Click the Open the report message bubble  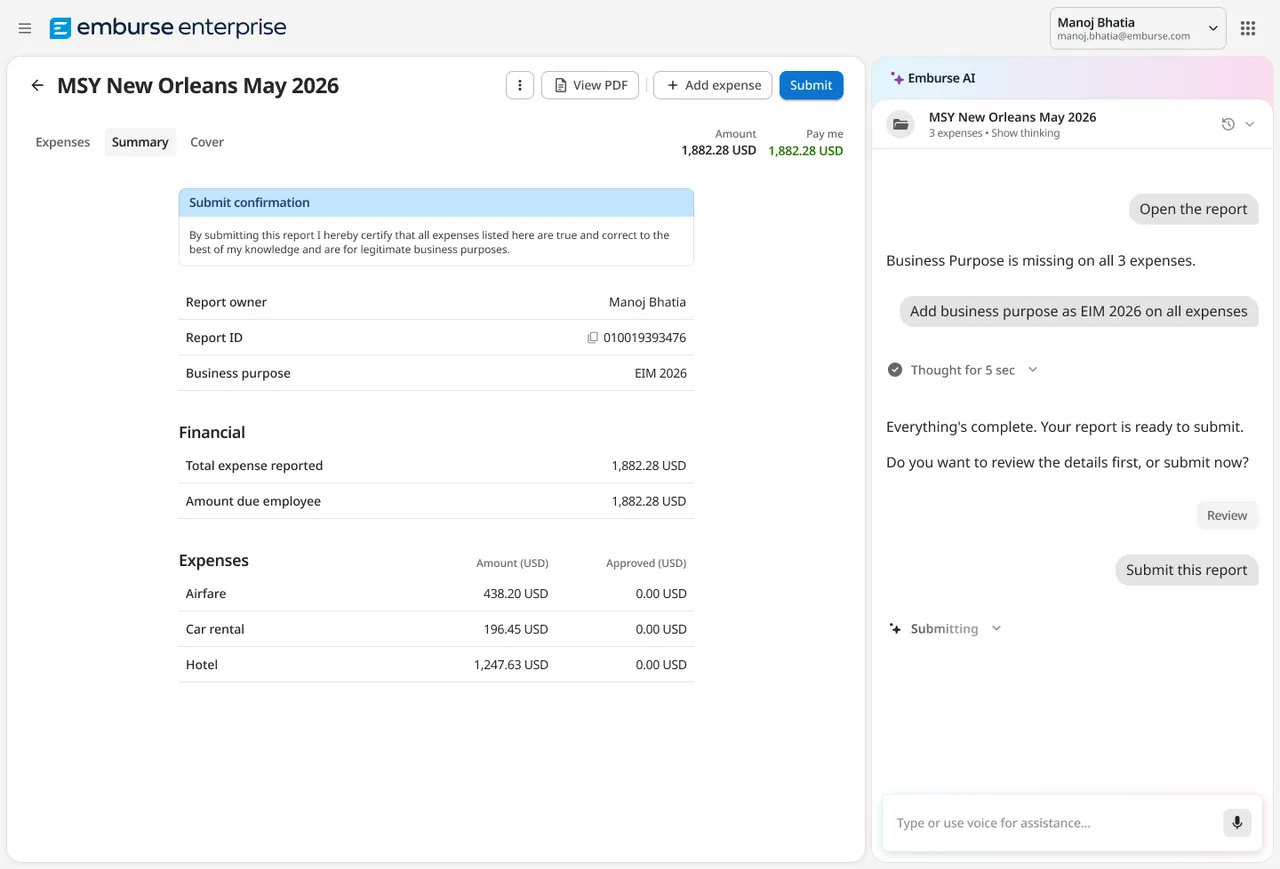(x=1193, y=209)
